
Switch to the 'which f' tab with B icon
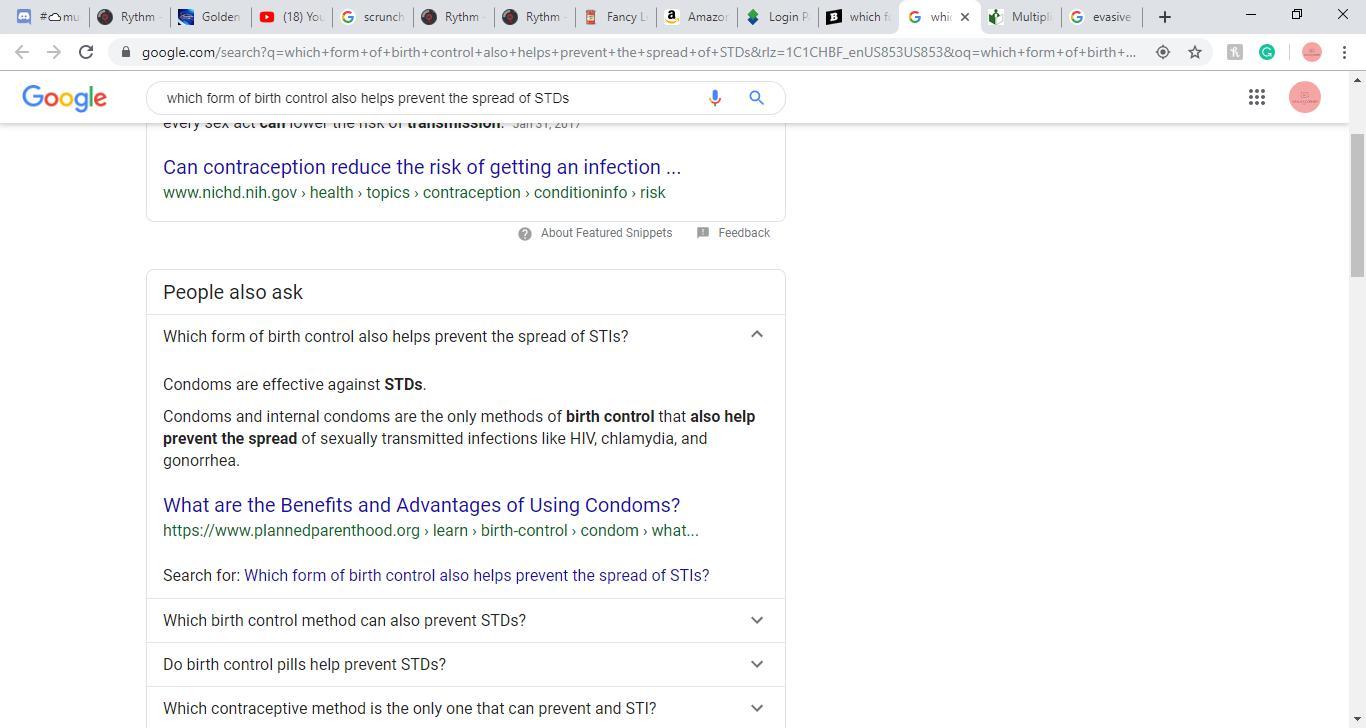(x=859, y=17)
